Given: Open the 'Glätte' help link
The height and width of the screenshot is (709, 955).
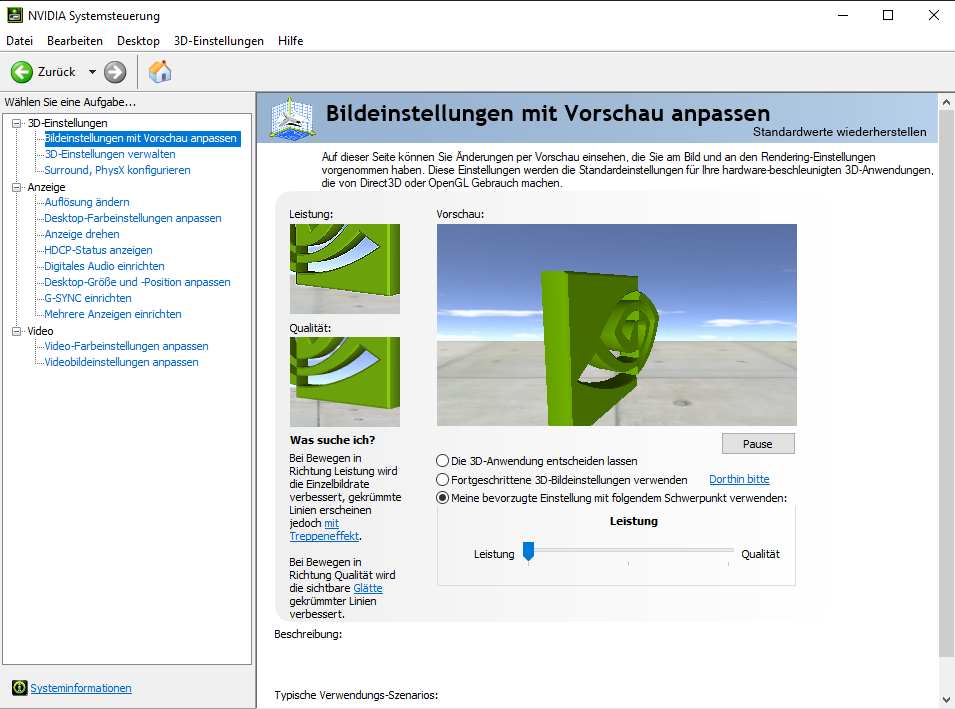Looking at the screenshot, I should 368,588.
